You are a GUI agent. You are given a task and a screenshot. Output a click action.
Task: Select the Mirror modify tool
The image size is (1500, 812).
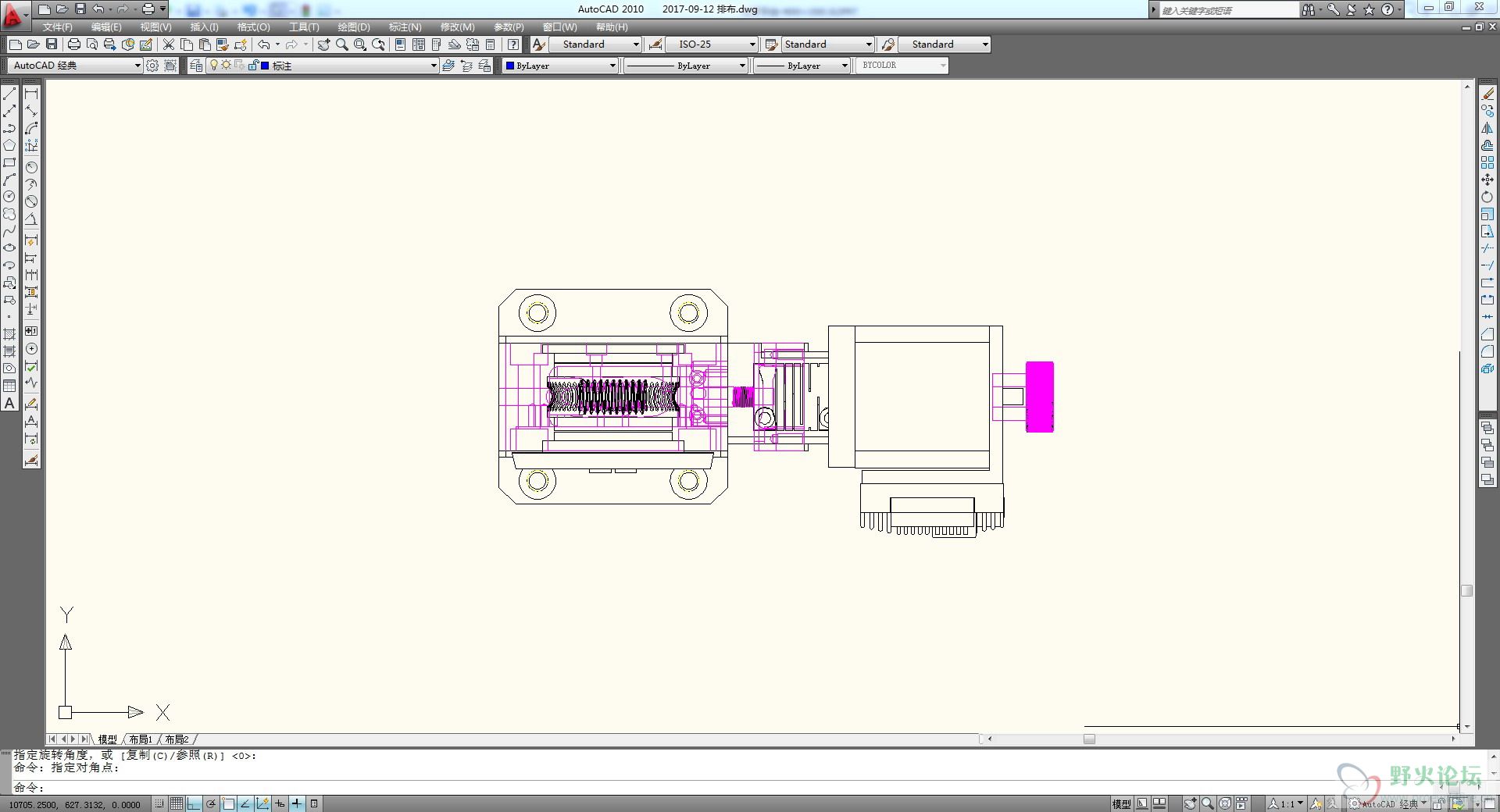[1487, 128]
